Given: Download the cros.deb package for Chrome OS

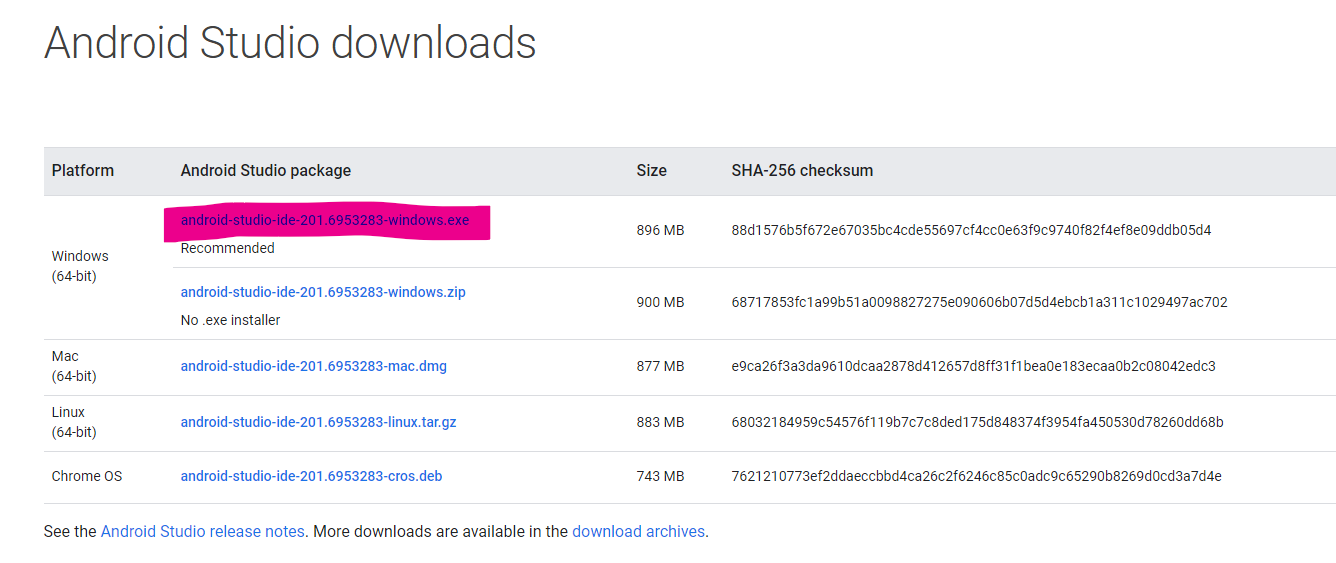Looking at the screenshot, I should pos(311,476).
